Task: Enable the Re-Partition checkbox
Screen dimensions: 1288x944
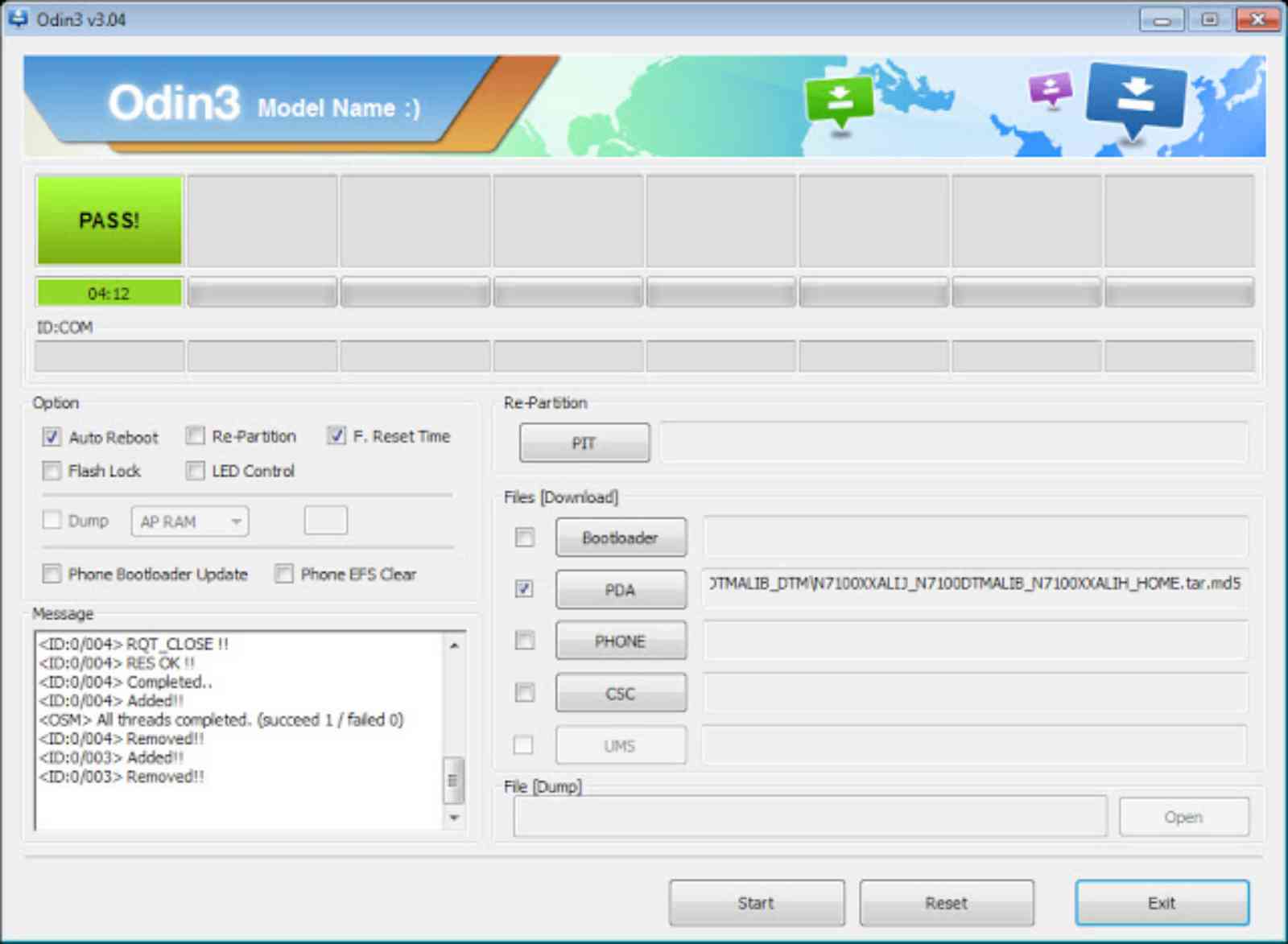Action: 195,436
